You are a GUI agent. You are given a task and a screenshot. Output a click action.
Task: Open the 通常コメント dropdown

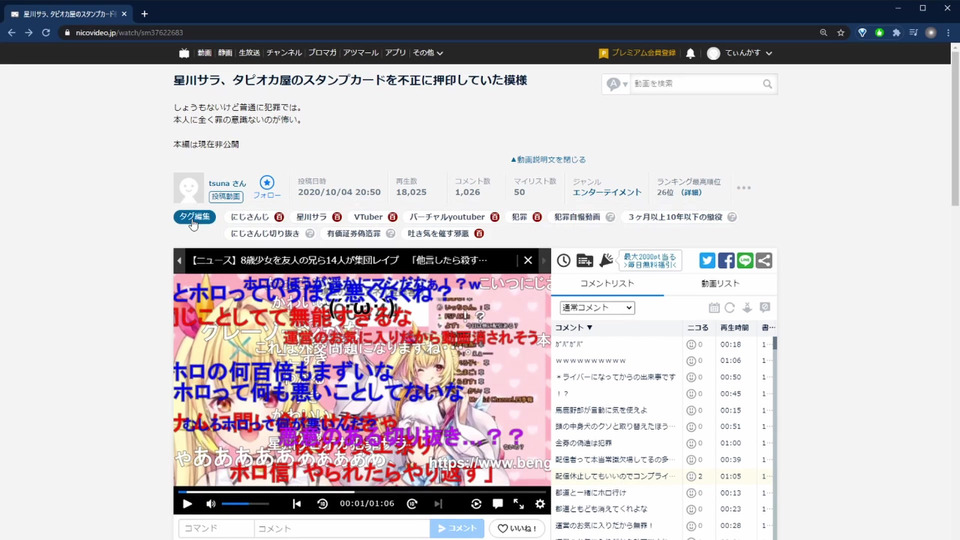[x=597, y=308]
